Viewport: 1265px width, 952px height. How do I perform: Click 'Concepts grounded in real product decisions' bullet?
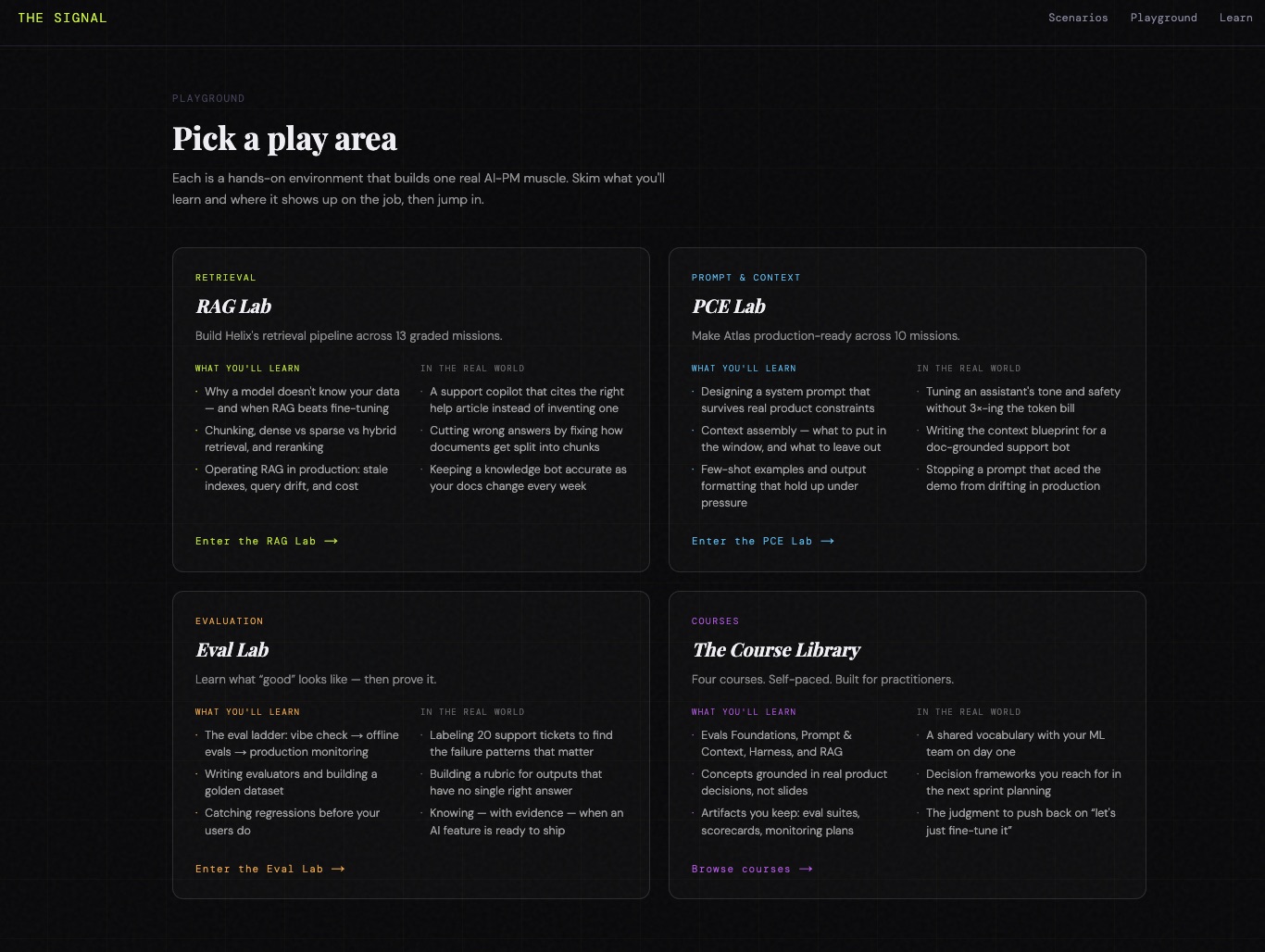[x=795, y=783]
